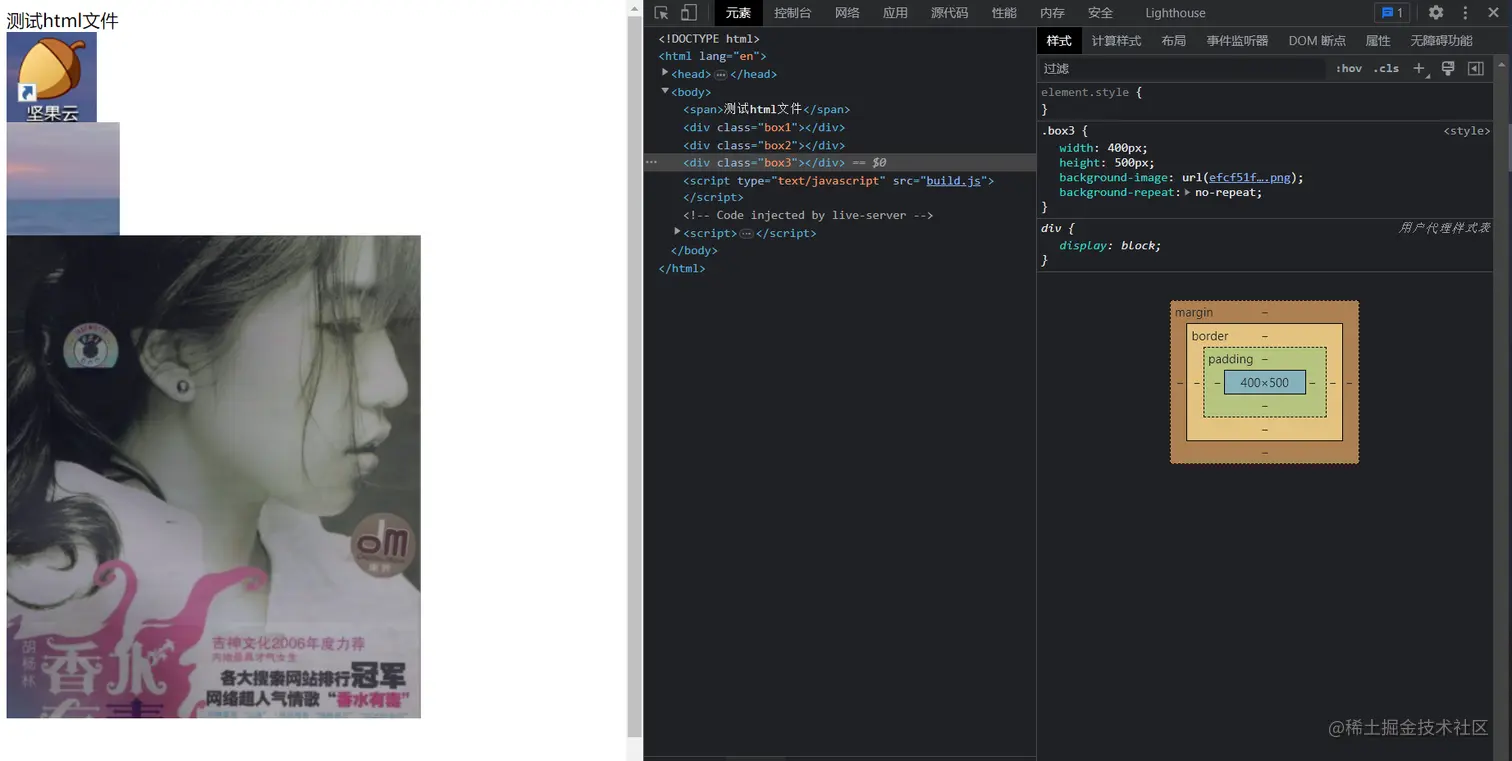Viewport: 1512px width, 761px height.
Task: Expand the collapsed script element ellipsis
Action: pos(746,234)
